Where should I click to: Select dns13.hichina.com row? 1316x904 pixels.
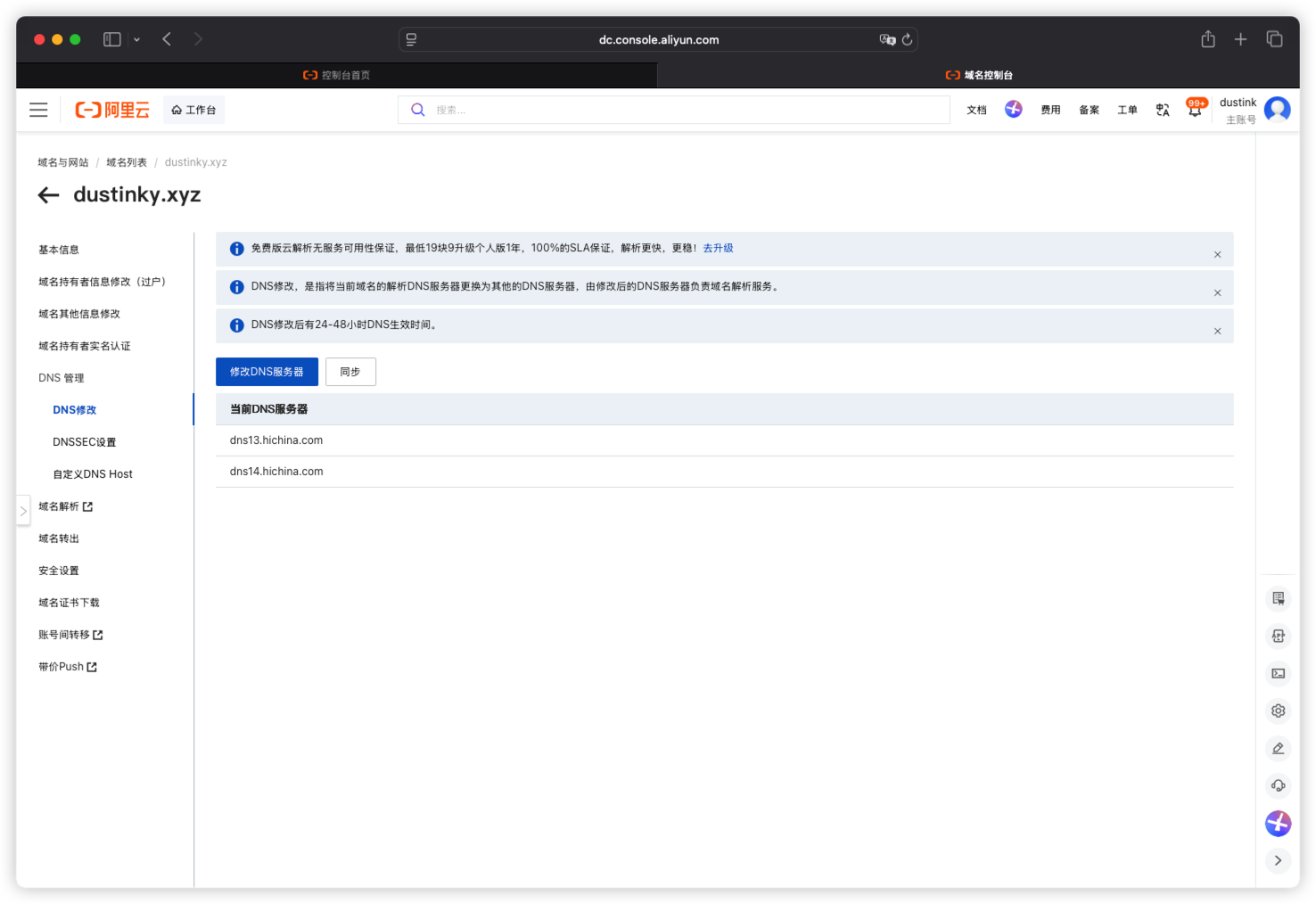coord(725,440)
